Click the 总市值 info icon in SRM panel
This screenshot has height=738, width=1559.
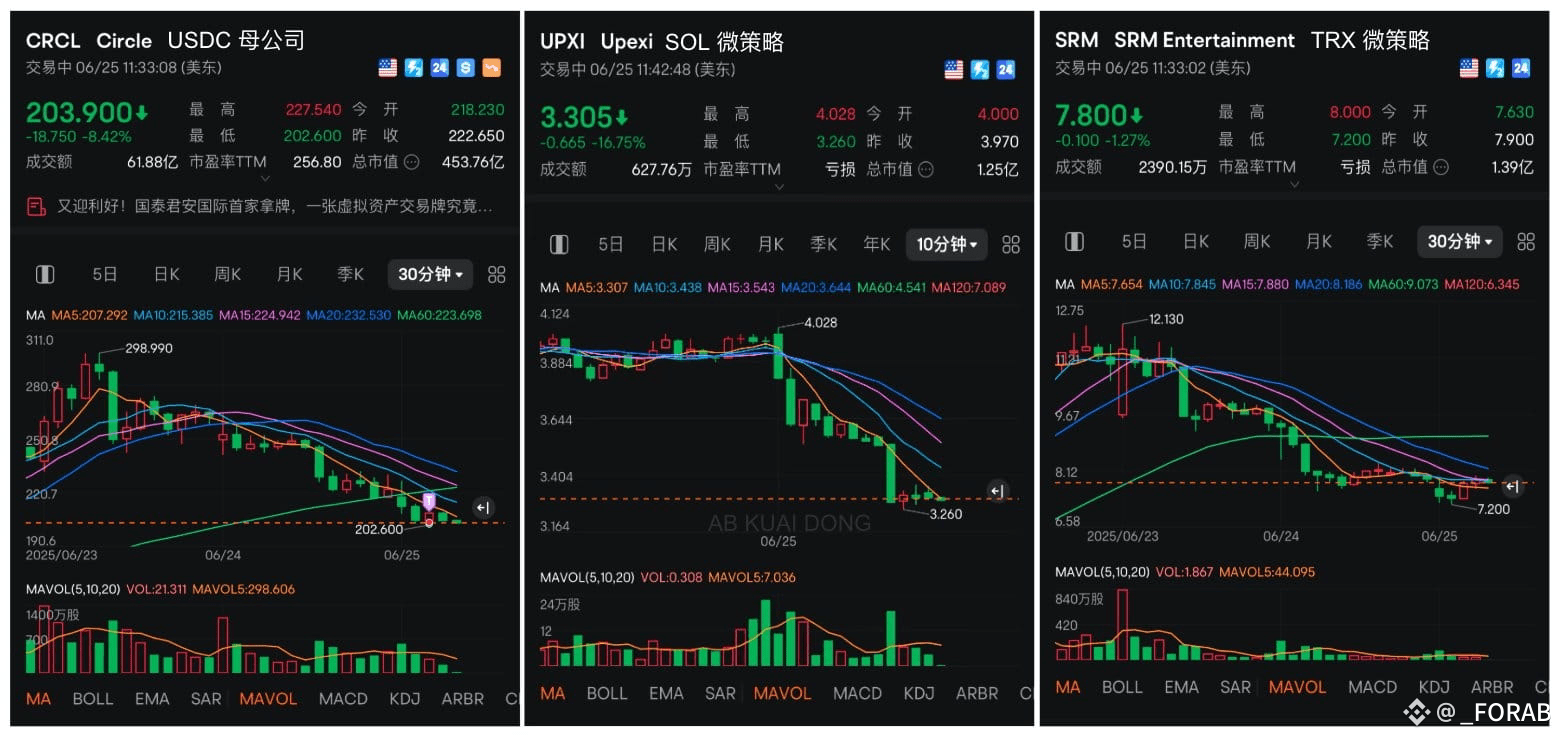[x=1440, y=167]
